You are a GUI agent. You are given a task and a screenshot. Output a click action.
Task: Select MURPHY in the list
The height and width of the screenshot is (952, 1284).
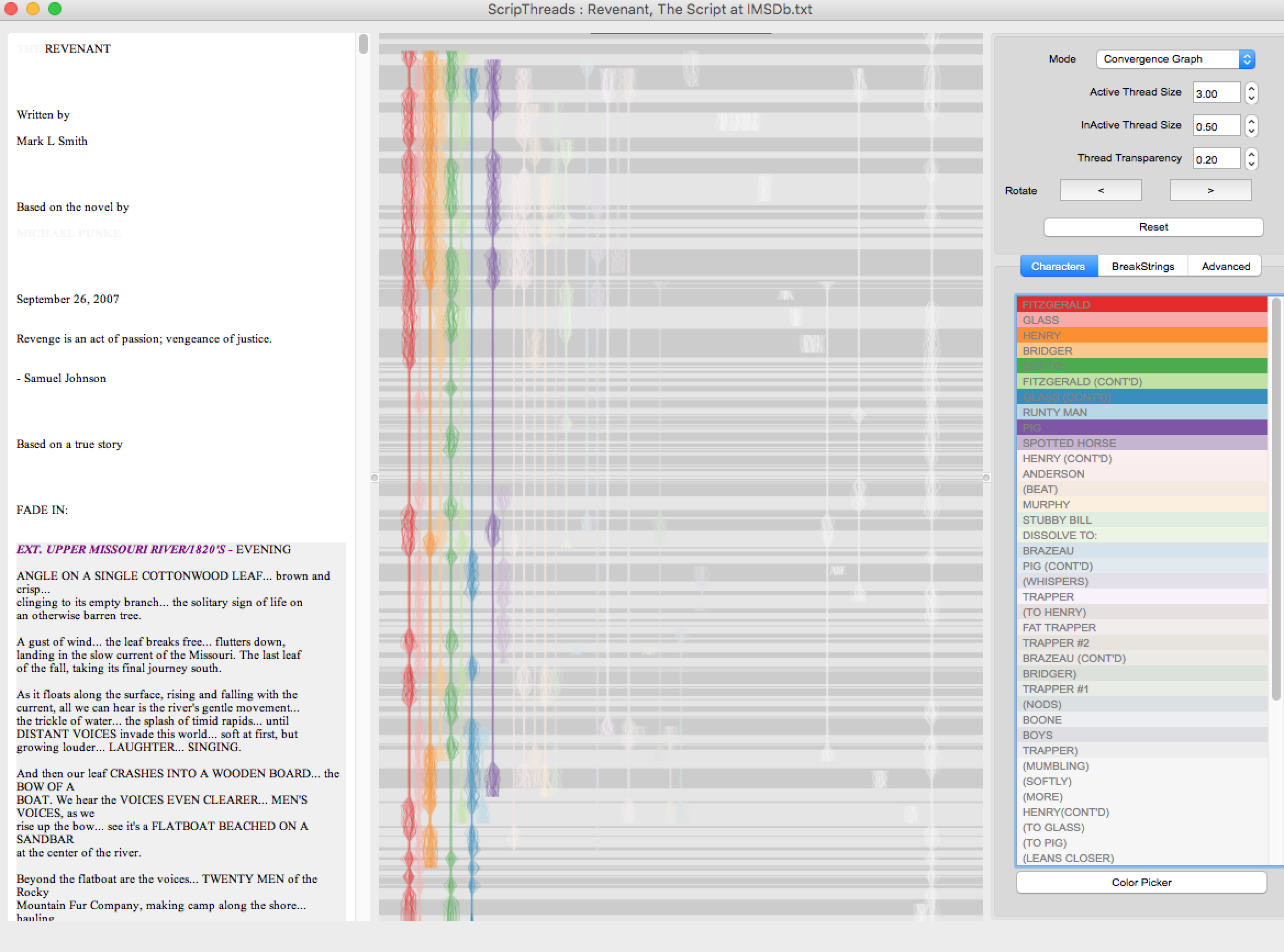pyautogui.click(x=1142, y=504)
